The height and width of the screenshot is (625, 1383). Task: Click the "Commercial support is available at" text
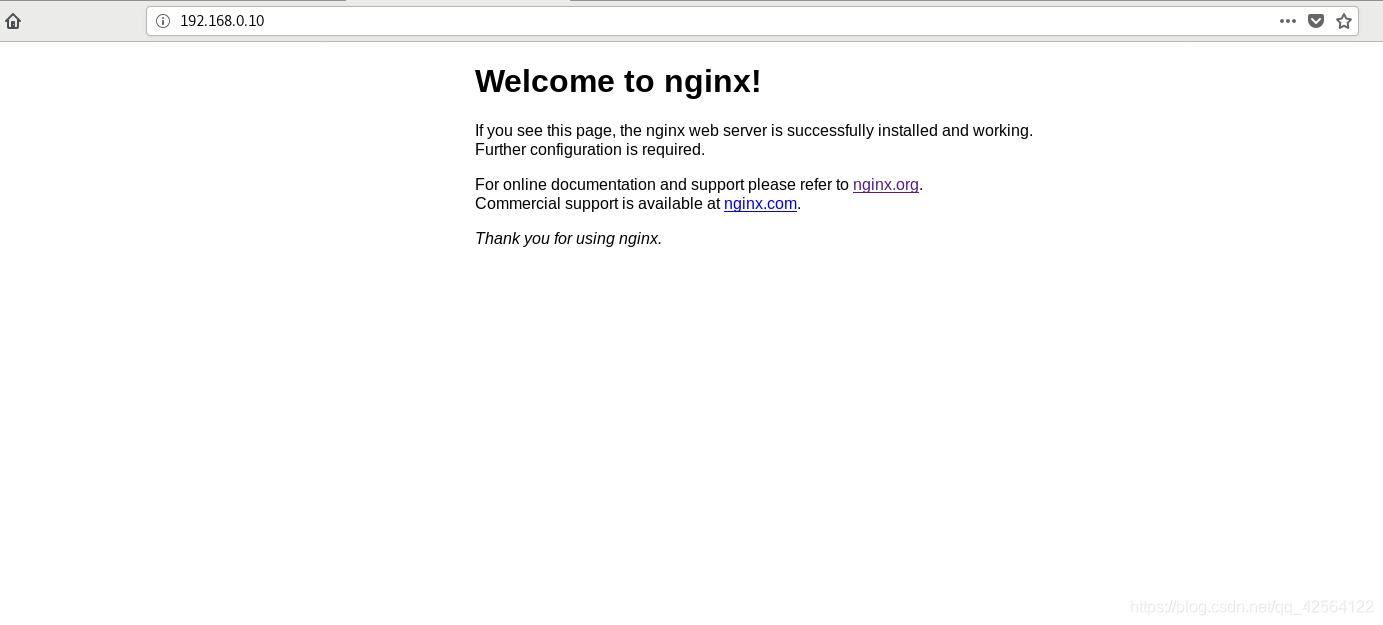click(597, 204)
